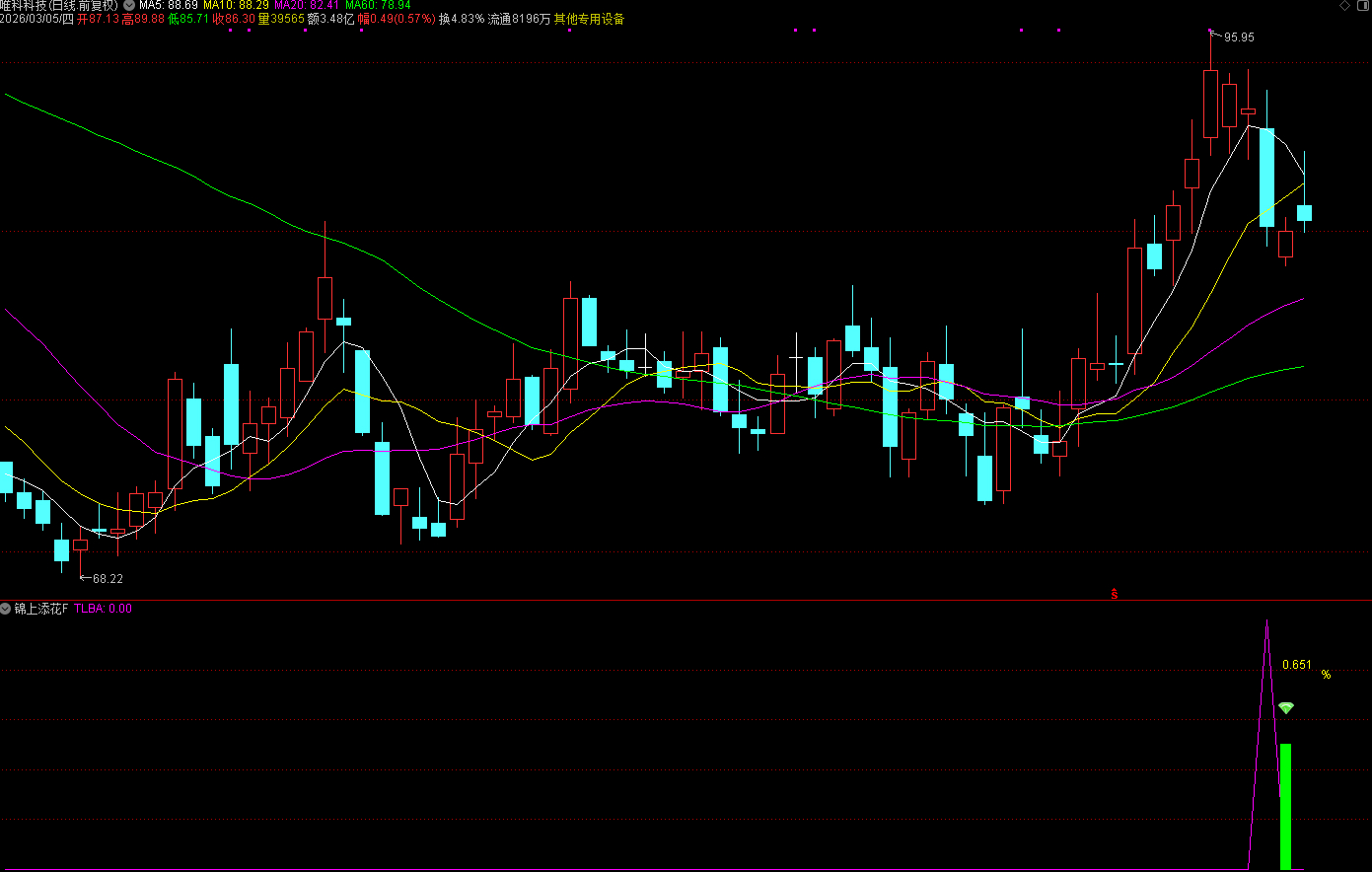The image size is (1372, 872).
Task: Select the MA20 moving average label
Action: coord(306,6)
